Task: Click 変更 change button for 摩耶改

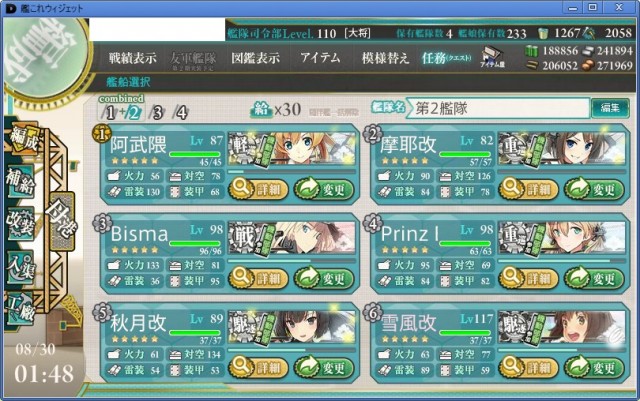Action: (594, 189)
